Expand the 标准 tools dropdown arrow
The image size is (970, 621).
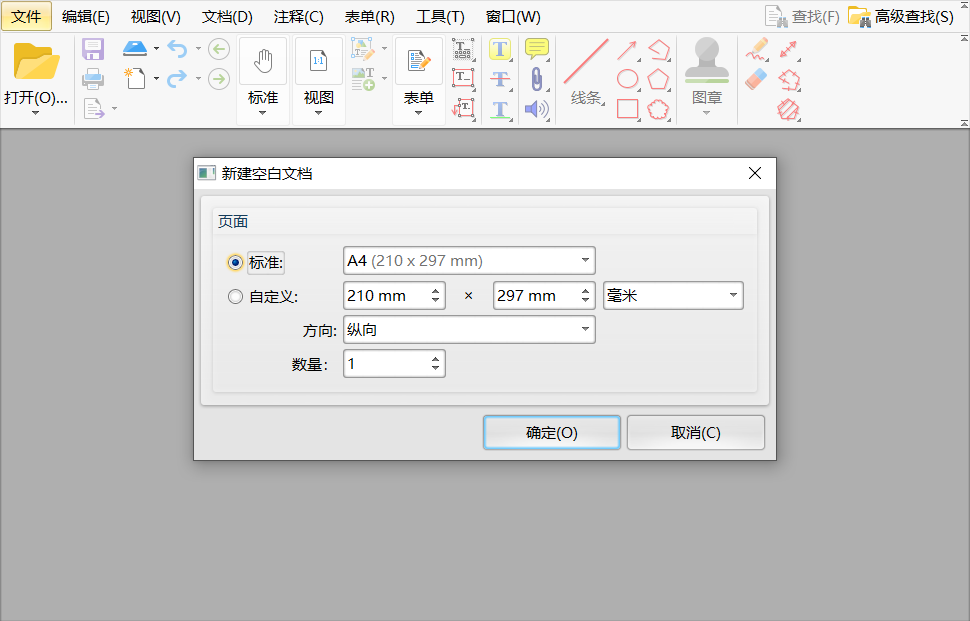tap(263, 113)
